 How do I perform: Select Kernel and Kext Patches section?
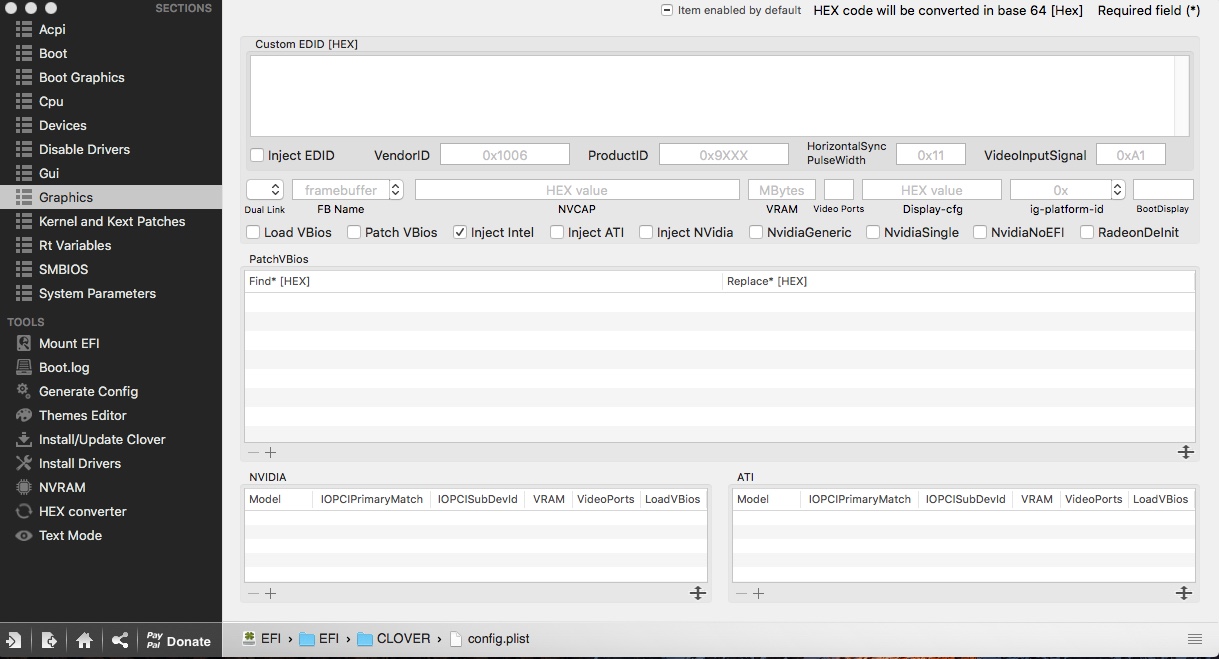pyautogui.click(x=110, y=221)
